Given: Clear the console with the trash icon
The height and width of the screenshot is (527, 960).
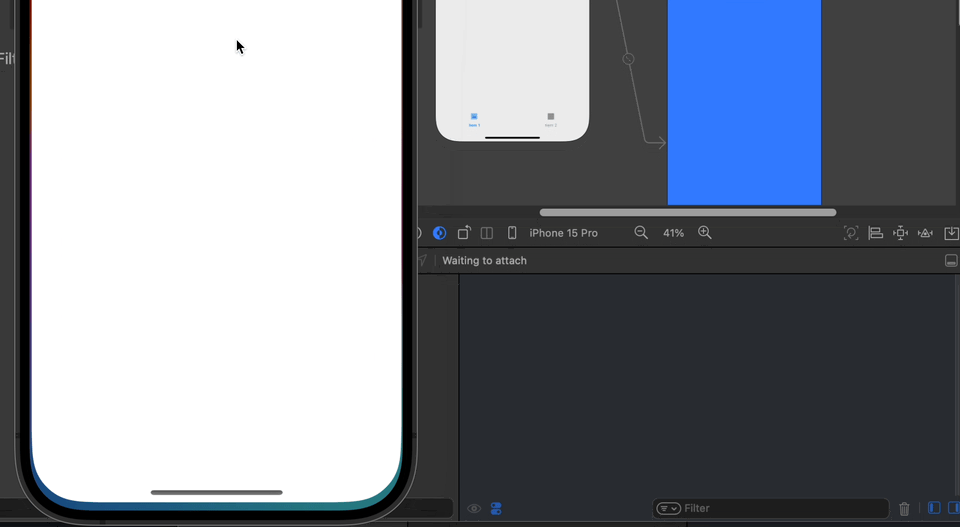Looking at the screenshot, I should (x=905, y=509).
